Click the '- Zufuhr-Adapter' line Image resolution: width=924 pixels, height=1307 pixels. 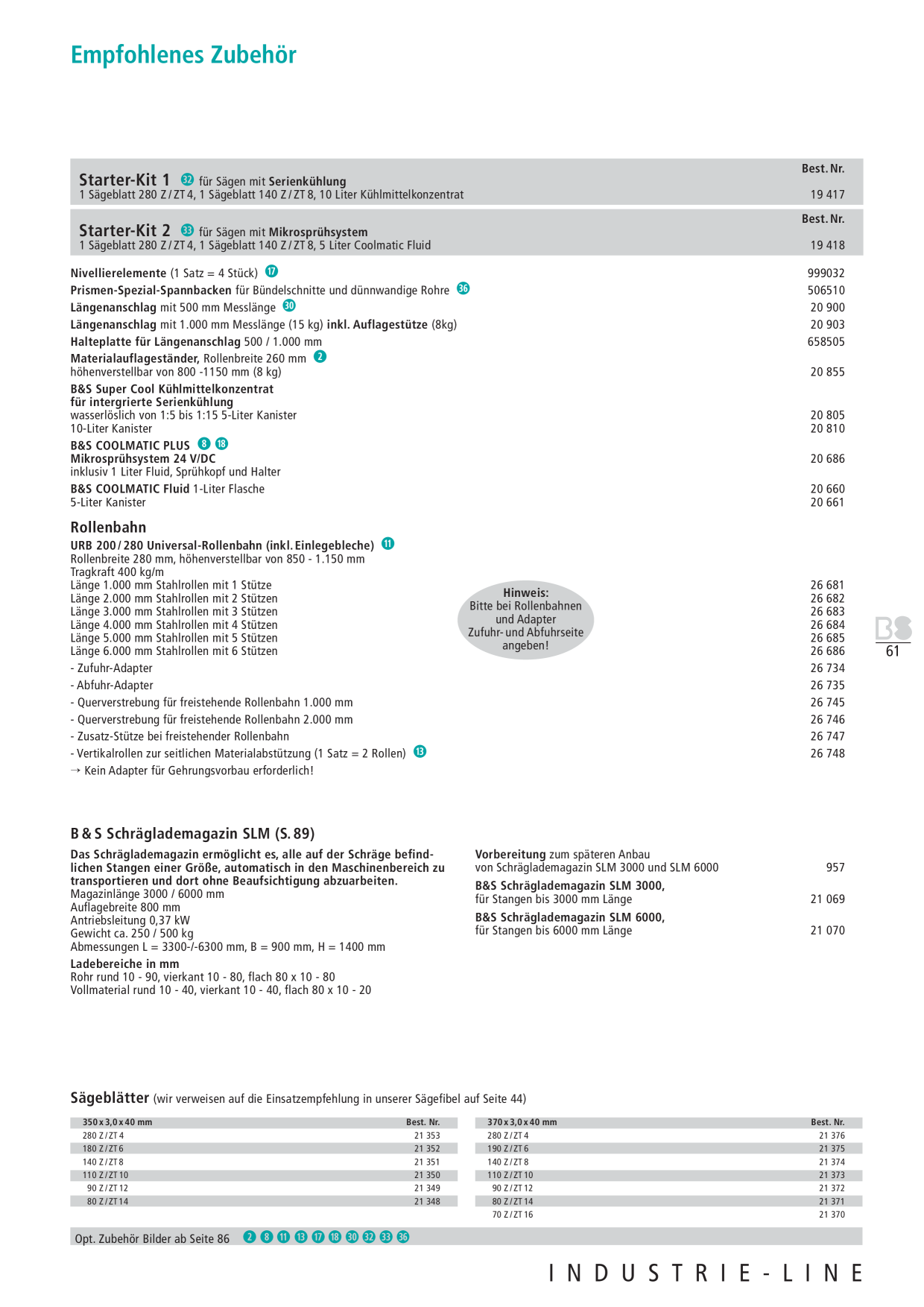point(112,668)
